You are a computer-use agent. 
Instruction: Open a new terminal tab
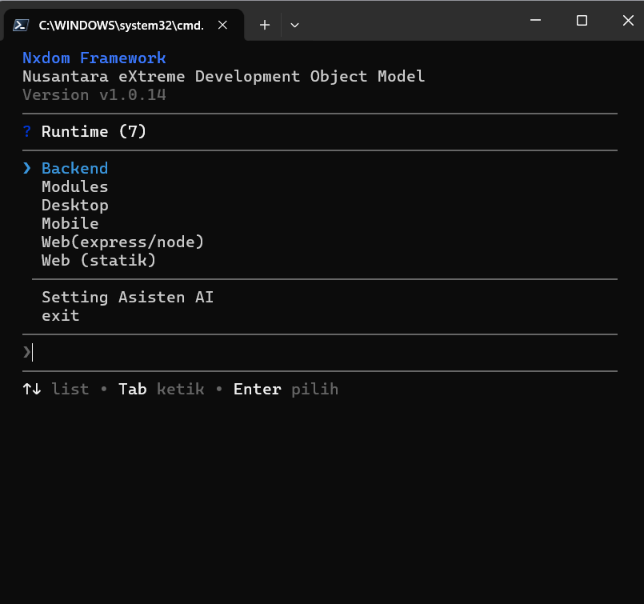tap(265, 25)
